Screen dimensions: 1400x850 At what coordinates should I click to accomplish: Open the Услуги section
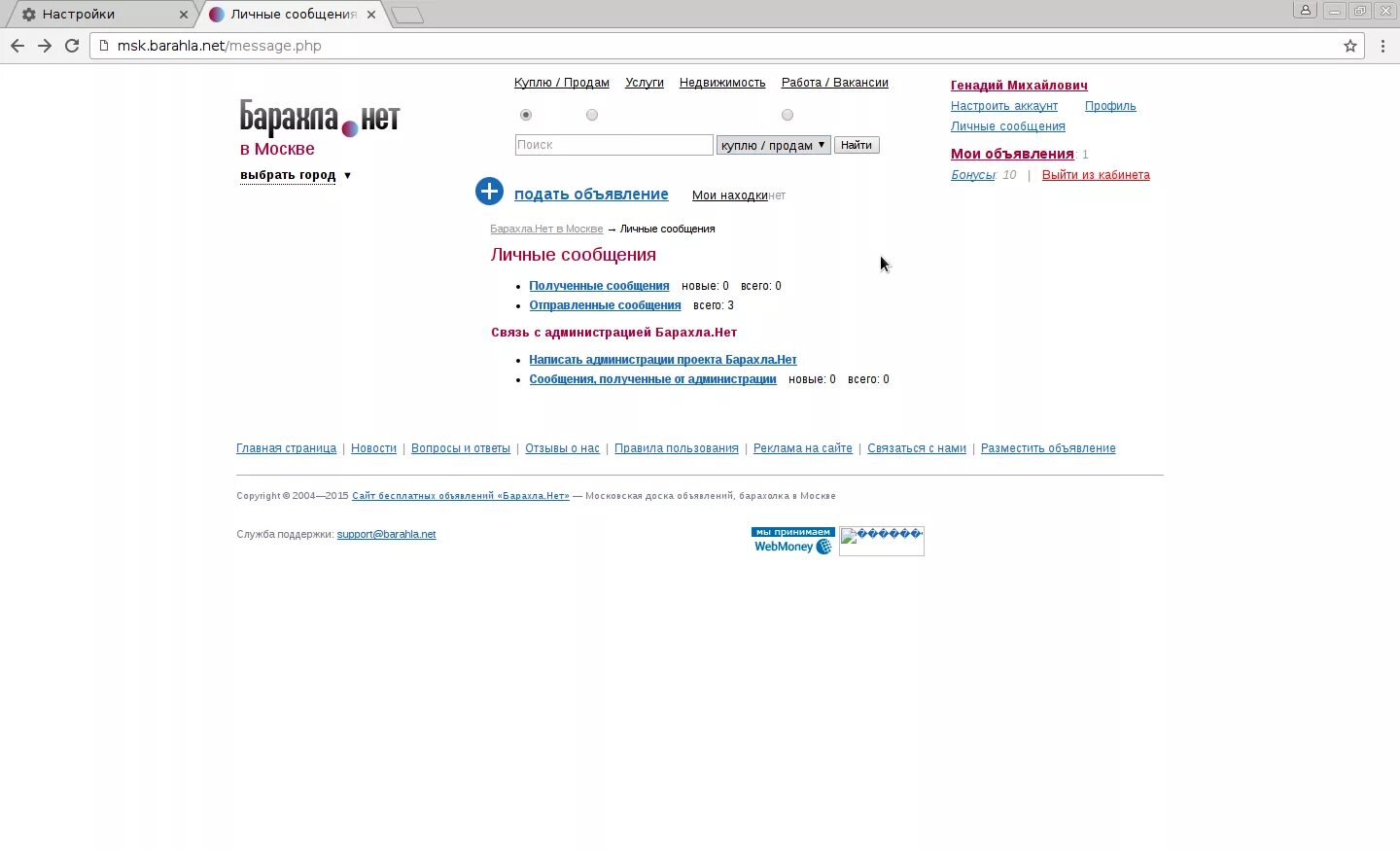(x=645, y=83)
